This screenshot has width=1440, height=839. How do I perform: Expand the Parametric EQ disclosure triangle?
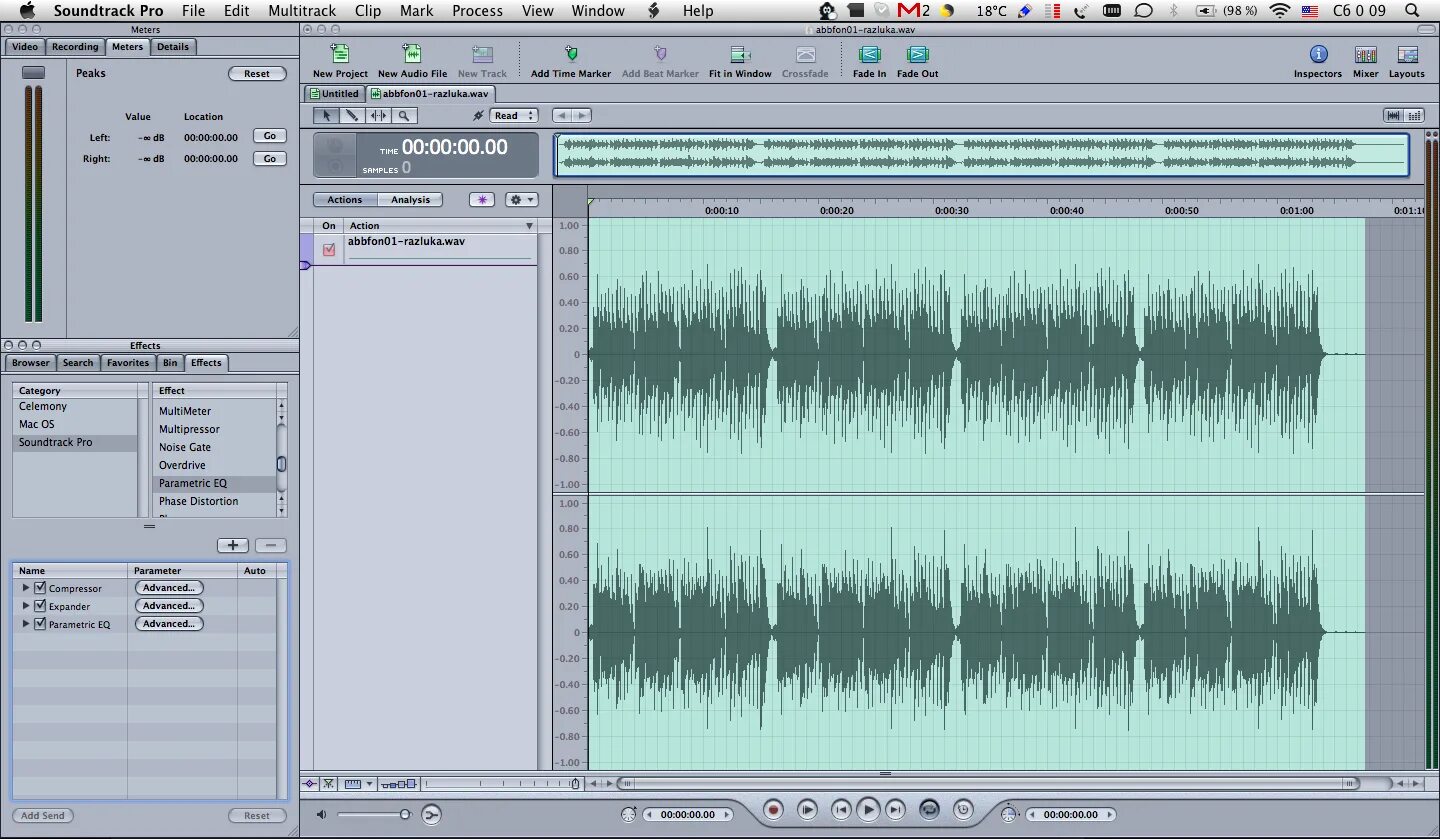[x=26, y=624]
